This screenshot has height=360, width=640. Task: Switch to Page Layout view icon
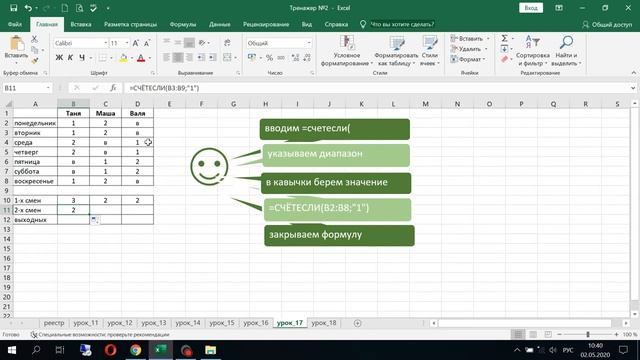click(533, 334)
